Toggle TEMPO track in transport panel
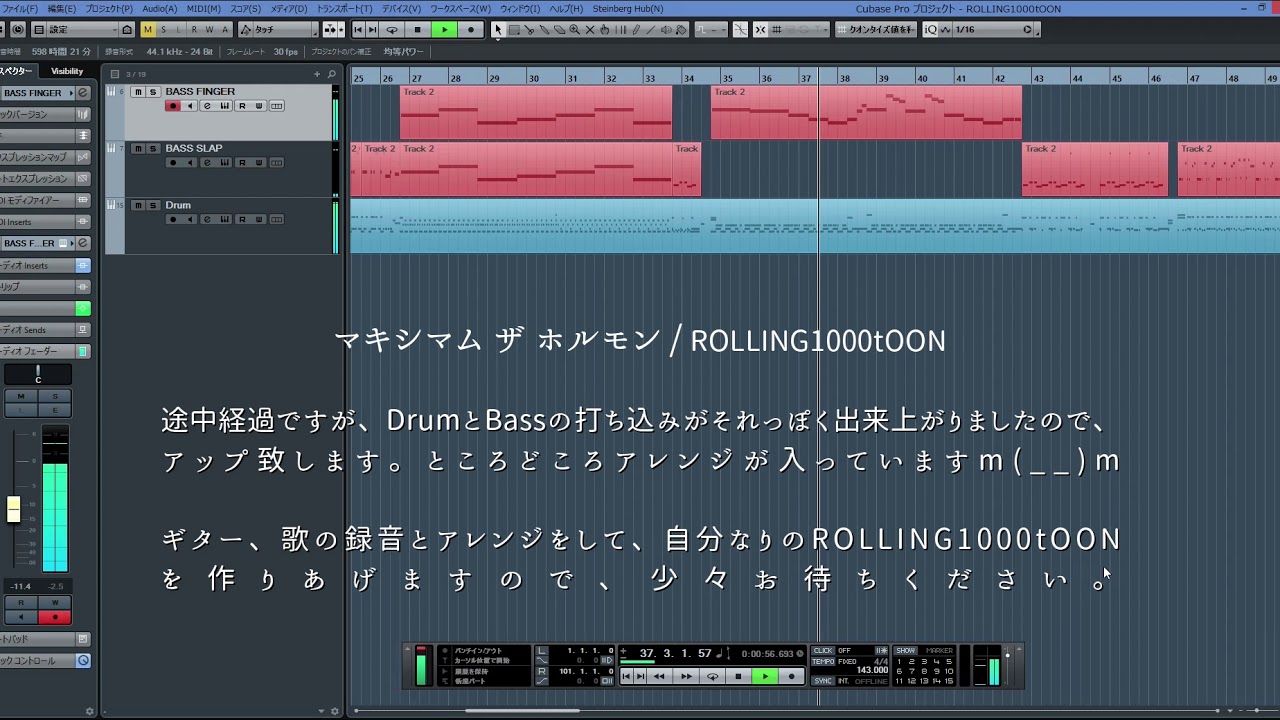Image resolution: width=1280 pixels, height=720 pixels. [822, 661]
